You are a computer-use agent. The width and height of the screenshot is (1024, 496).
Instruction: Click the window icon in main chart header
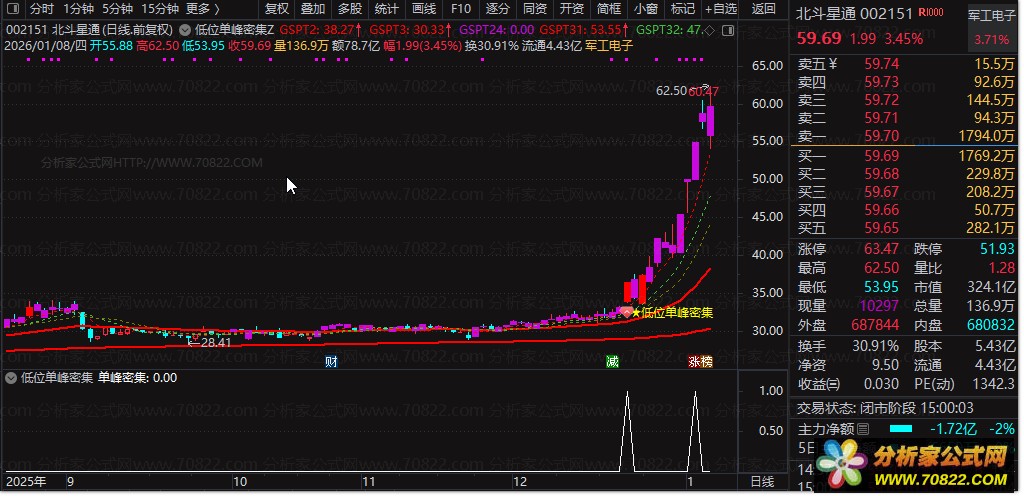pos(728,30)
